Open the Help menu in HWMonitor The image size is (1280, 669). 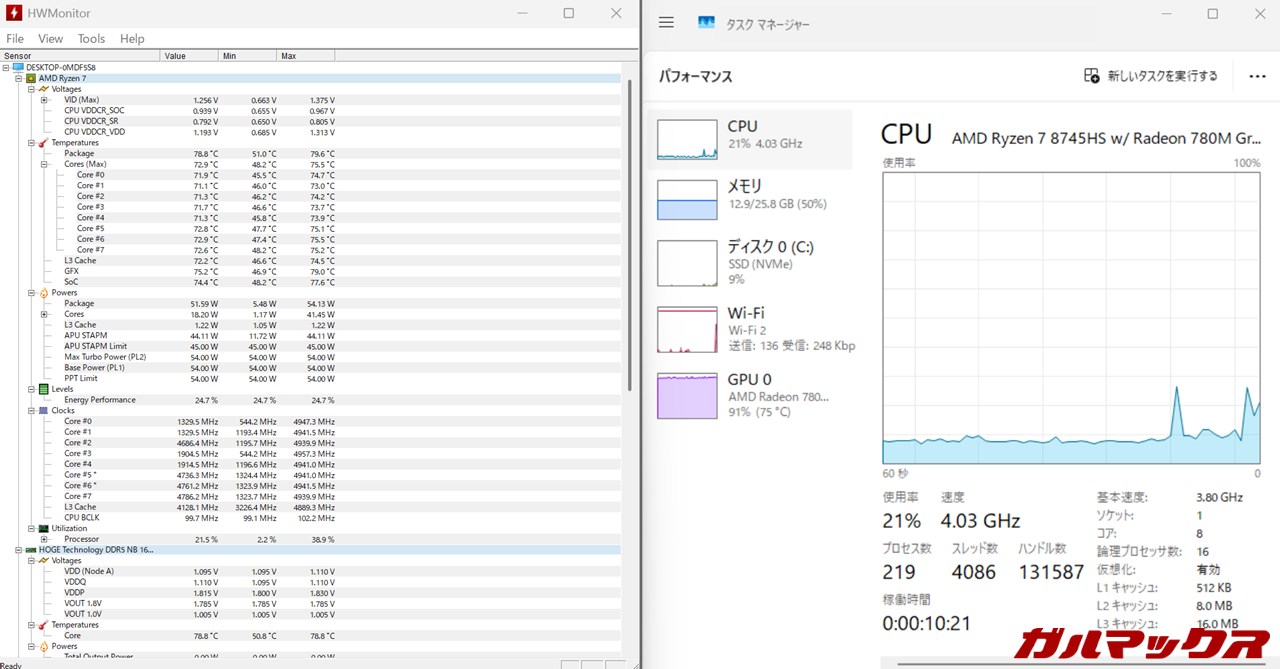pyautogui.click(x=132, y=39)
